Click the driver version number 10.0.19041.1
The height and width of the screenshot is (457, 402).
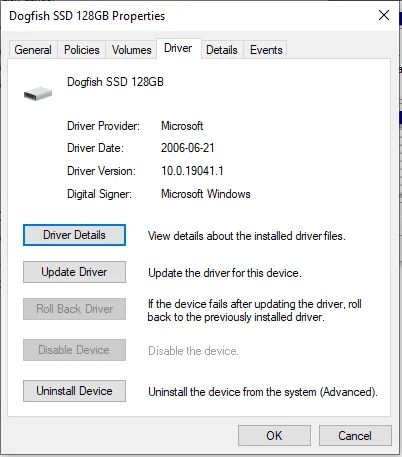click(x=192, y=171)
